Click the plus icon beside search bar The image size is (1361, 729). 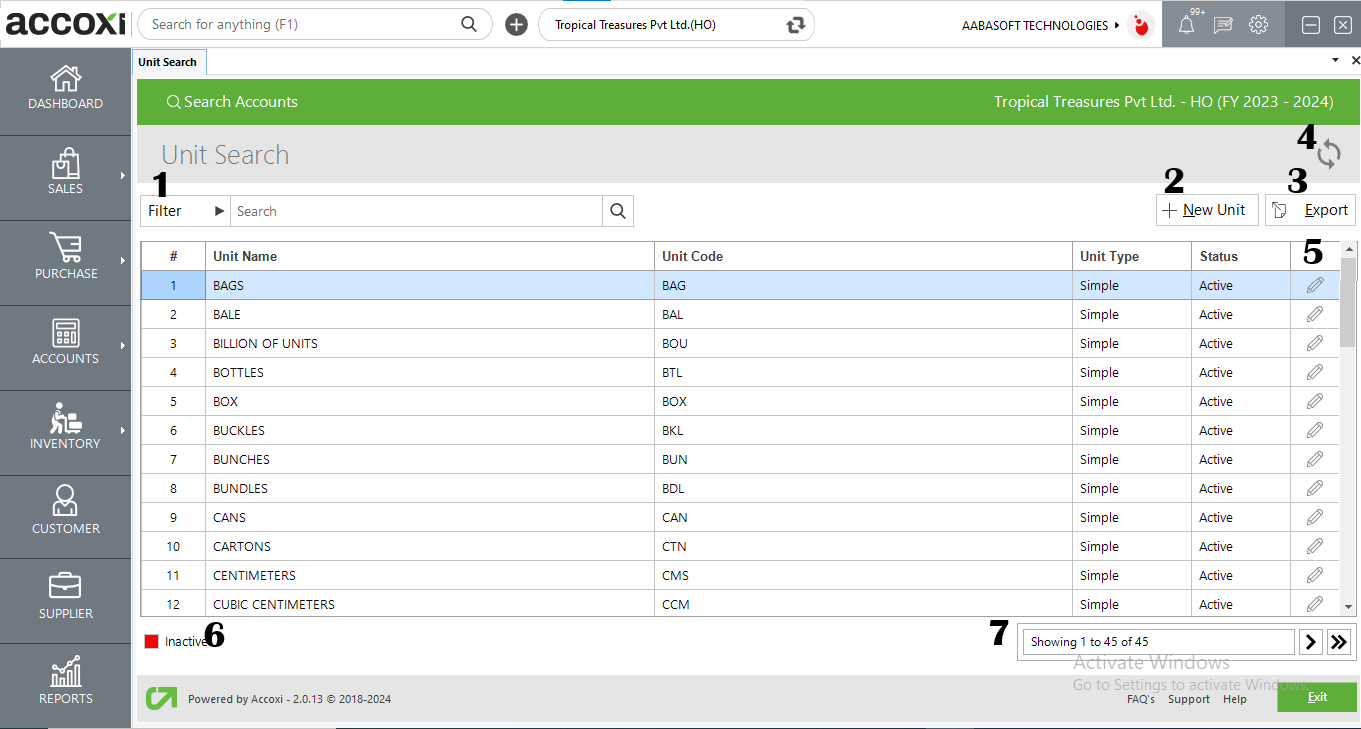pyautogui.click(x=515, y=23)
